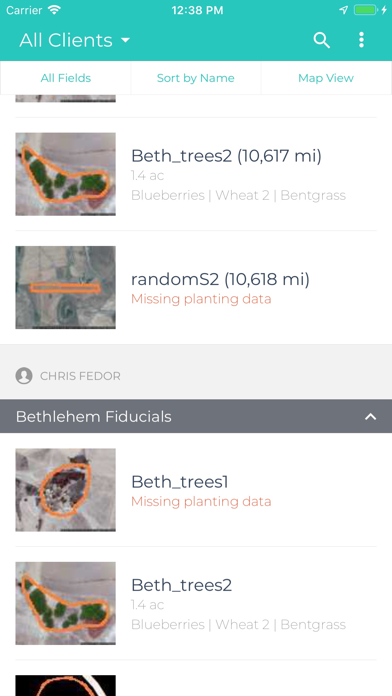This screenshot has height=696, width=392.
Task: Select the Bethlehem Fiducials header bar
Action: (x=196, y=416)
